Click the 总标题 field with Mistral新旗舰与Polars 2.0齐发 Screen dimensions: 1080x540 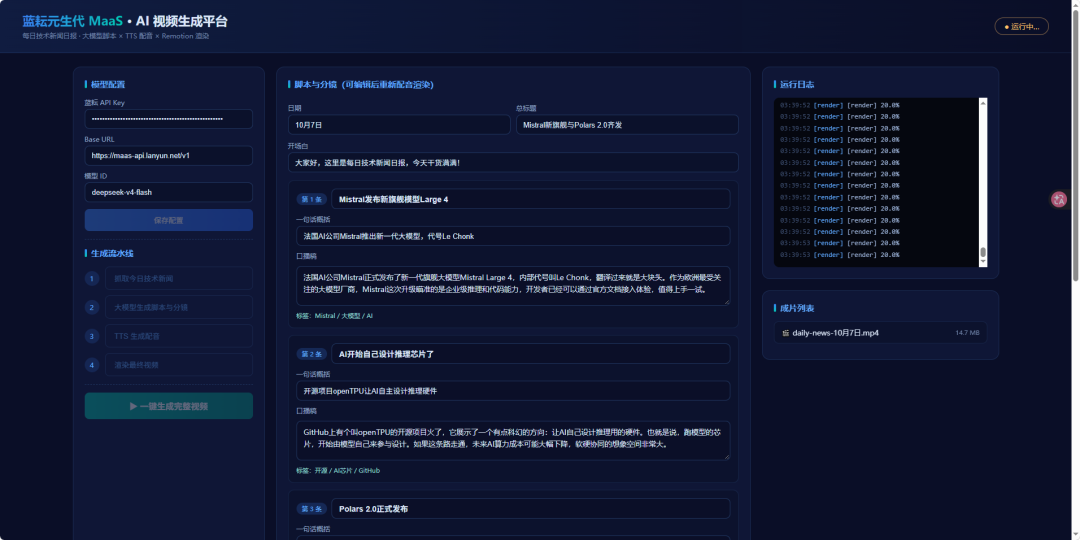pos(627,125)
